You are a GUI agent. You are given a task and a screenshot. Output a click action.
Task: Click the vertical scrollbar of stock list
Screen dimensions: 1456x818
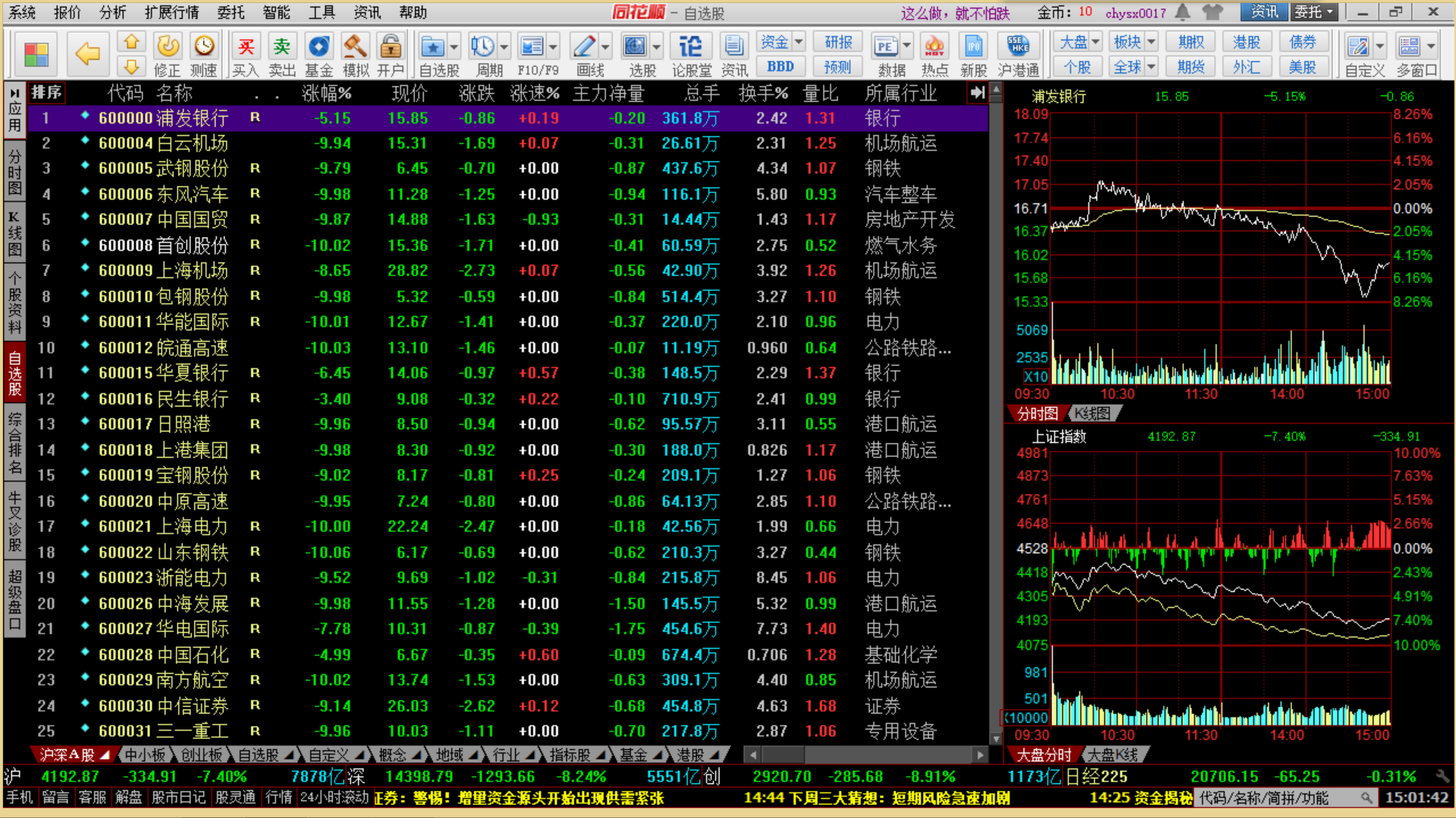[996, 413]
